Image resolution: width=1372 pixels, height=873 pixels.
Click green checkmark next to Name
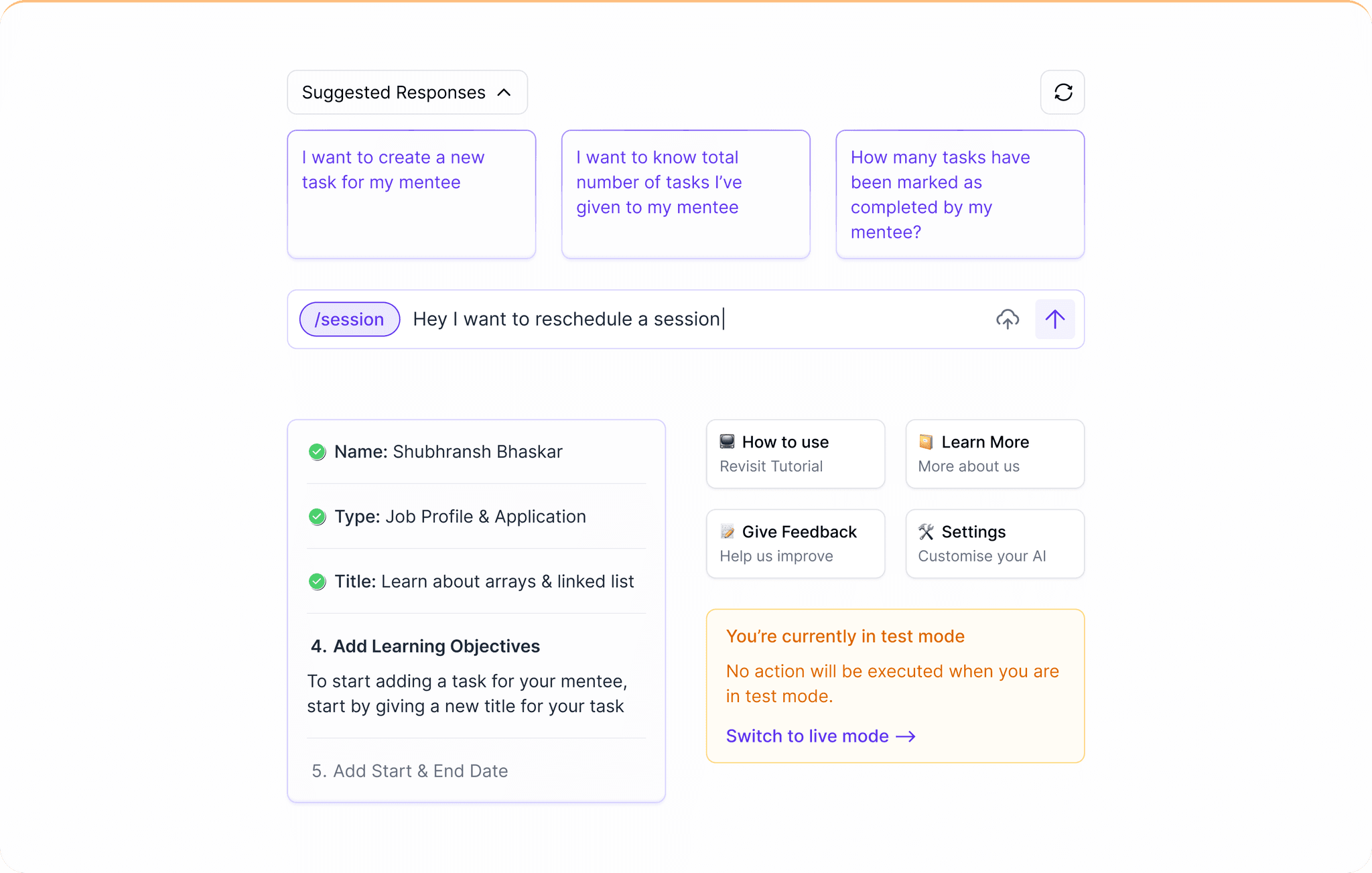tap(317, 452)
